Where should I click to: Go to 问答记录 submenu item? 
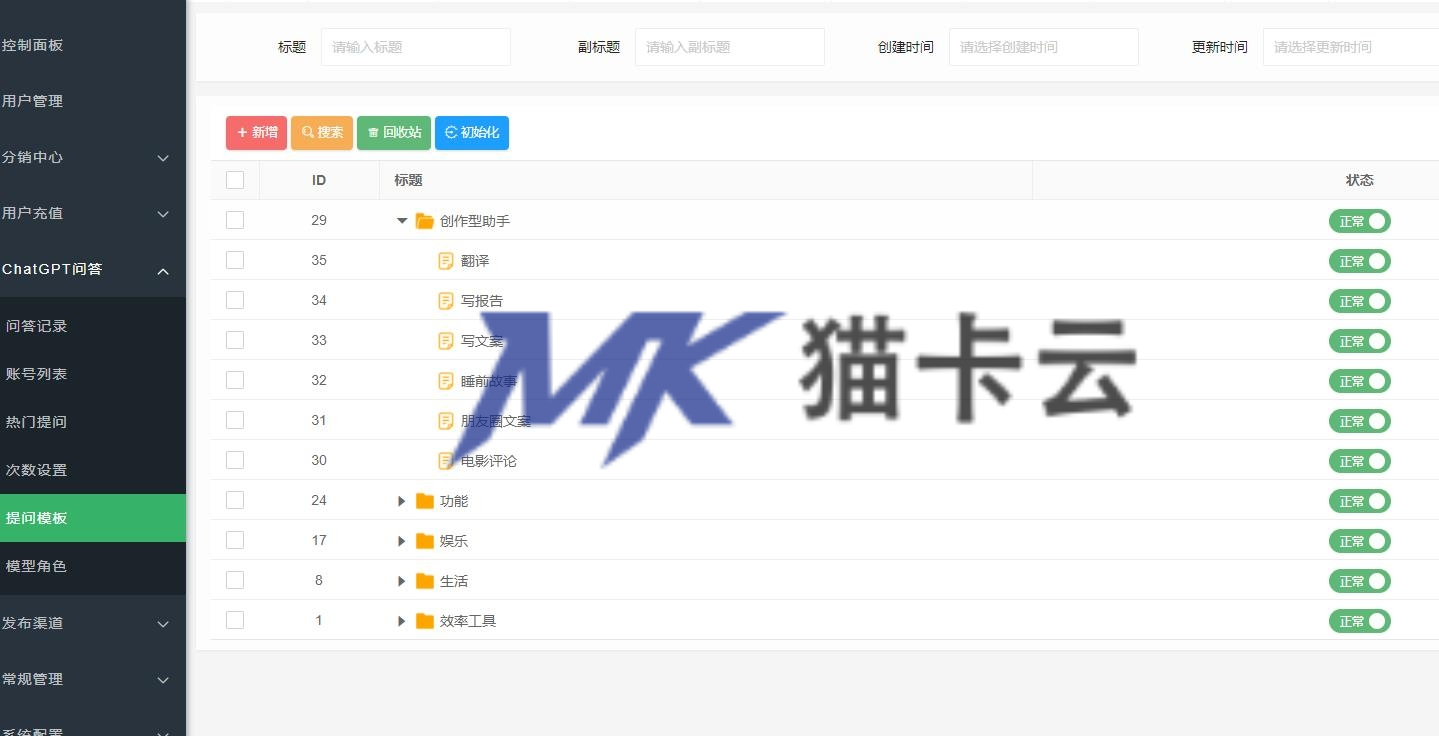tap(93, 326)
